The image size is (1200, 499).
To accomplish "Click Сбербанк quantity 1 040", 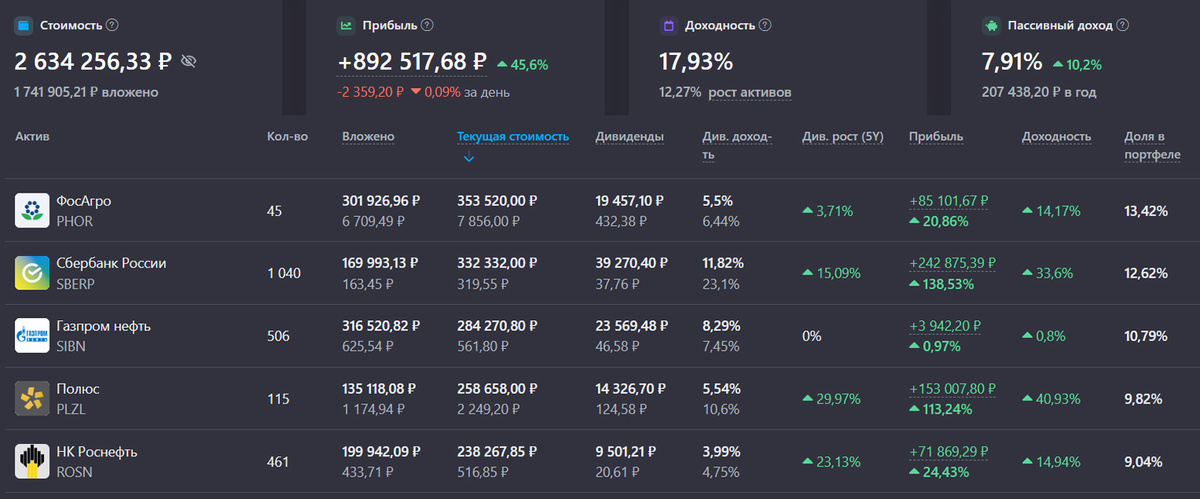I will point(284,273).
